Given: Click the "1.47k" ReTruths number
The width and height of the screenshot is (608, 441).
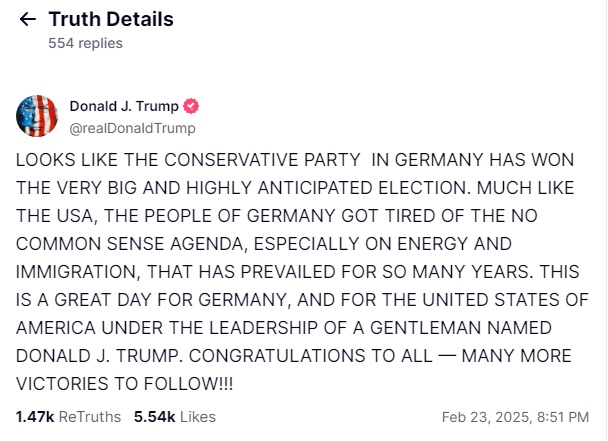Looking at the screenshot, I should pos(34,416).
